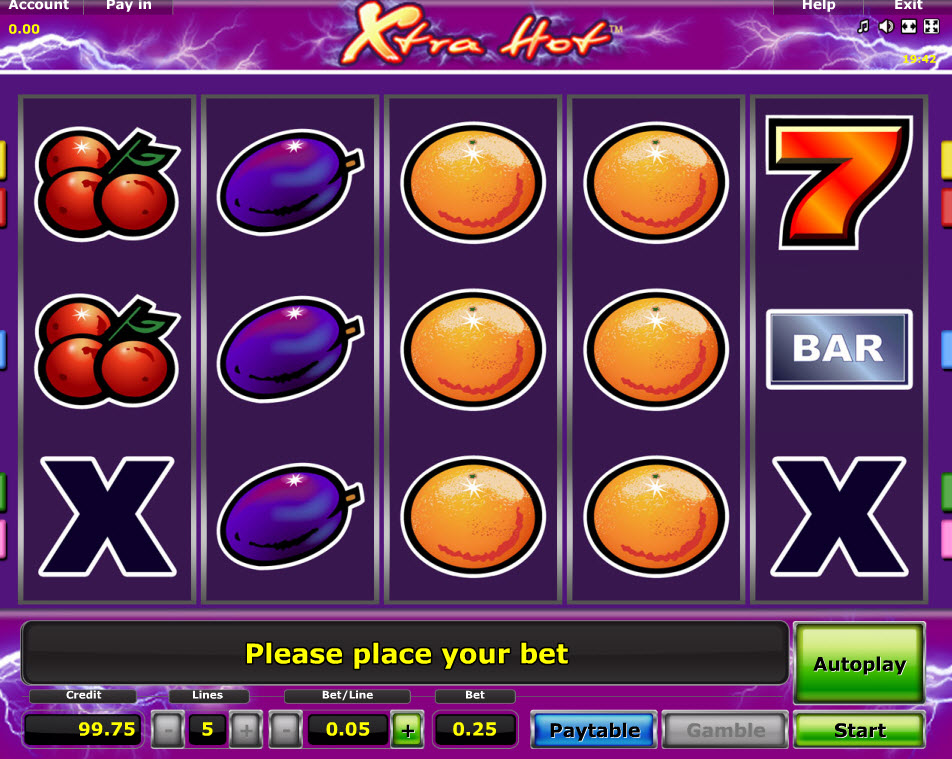Click the Gamble button
Image resolution: width=952 pixels, height=759 pixels.
pos(726,729)
